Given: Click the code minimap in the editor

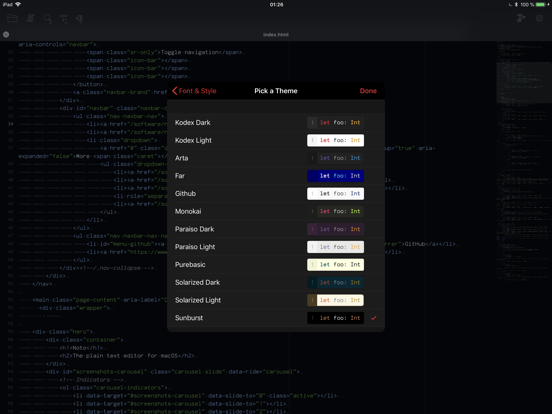Looking at the screenshot, I should coord(524,162).
